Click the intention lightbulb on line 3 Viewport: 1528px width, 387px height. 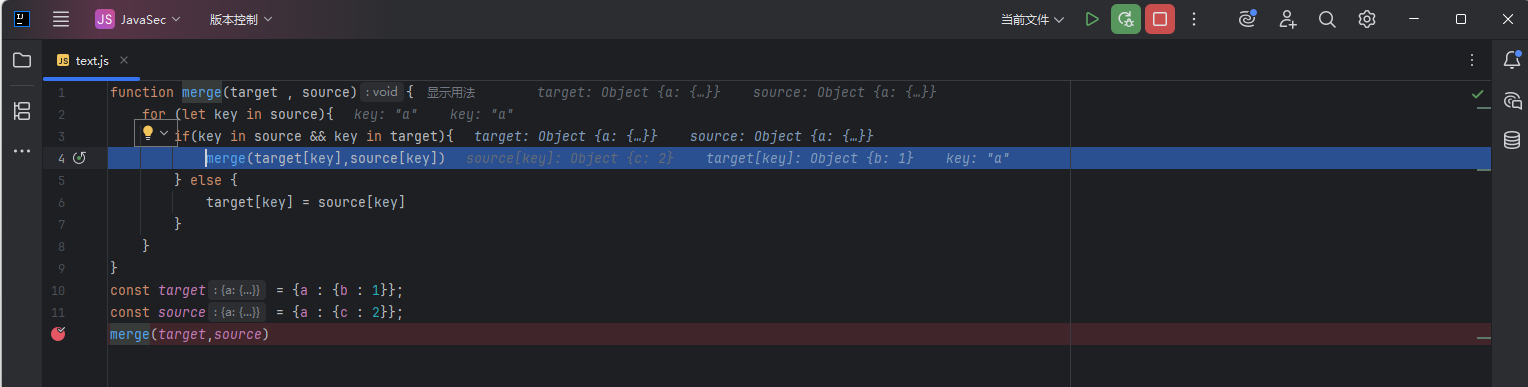pos(148,133)
